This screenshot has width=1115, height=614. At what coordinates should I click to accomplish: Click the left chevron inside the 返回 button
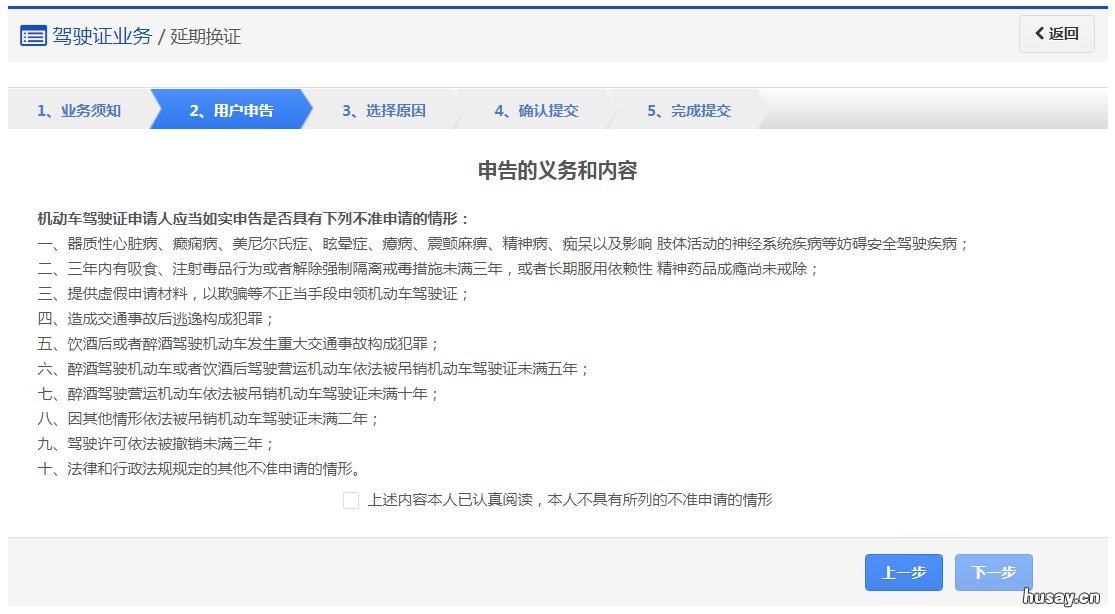[x=1040, y=34]
